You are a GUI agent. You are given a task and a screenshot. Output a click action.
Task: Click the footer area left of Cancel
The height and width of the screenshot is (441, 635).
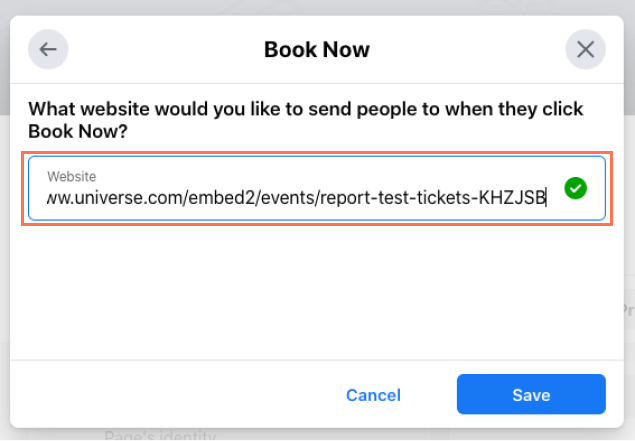[174, 394]
